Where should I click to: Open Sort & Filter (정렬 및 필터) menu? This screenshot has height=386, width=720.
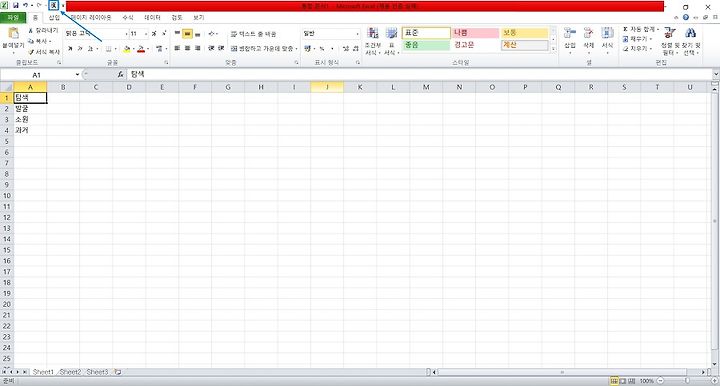[670, 41]
